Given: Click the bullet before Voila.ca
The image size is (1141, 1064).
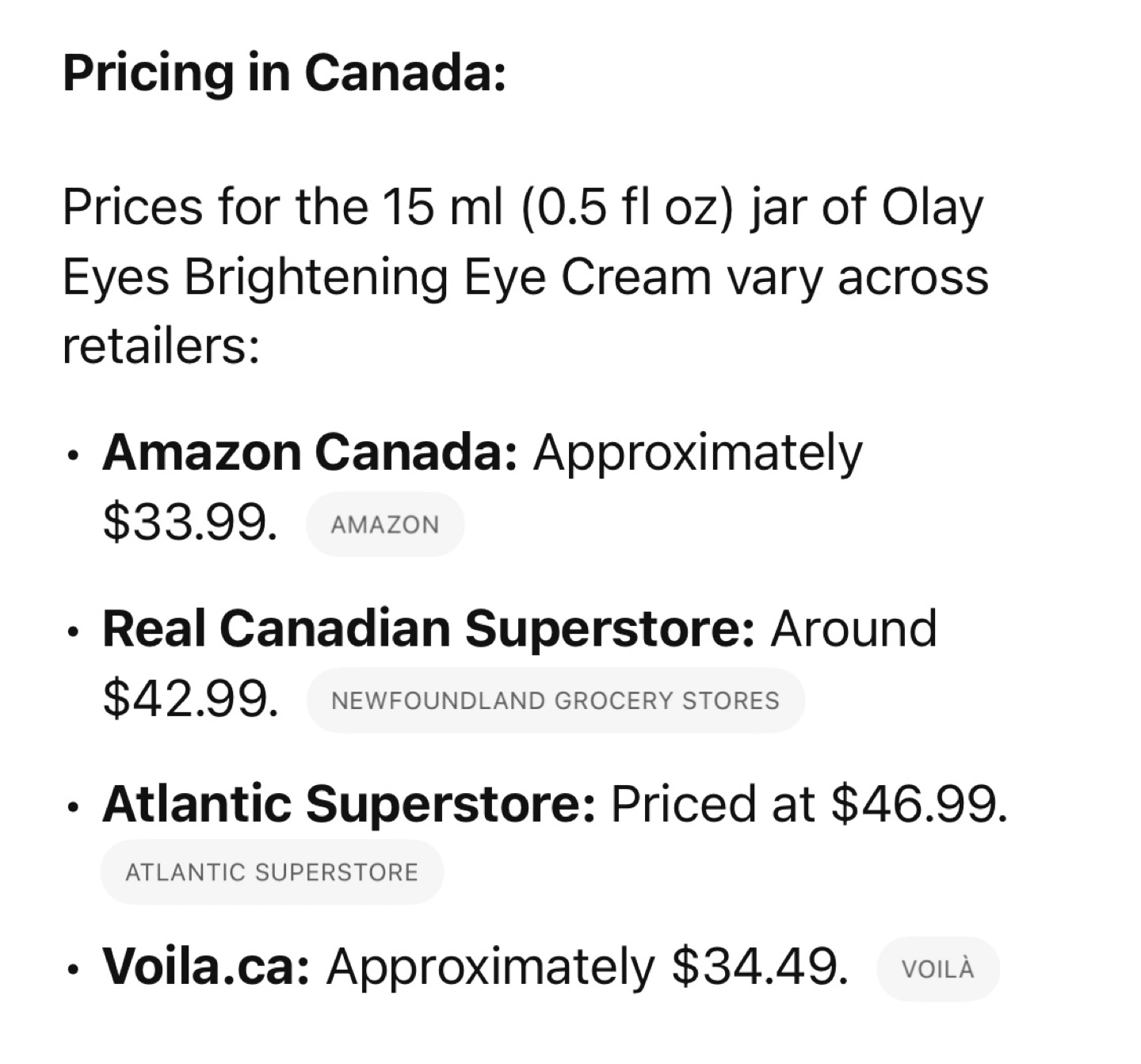Looking at the screenshot, I should (x=74, y=971).
